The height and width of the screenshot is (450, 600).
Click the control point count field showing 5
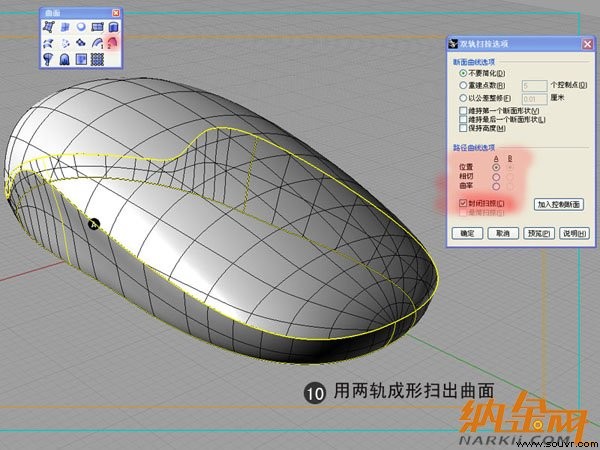point(534,86)
